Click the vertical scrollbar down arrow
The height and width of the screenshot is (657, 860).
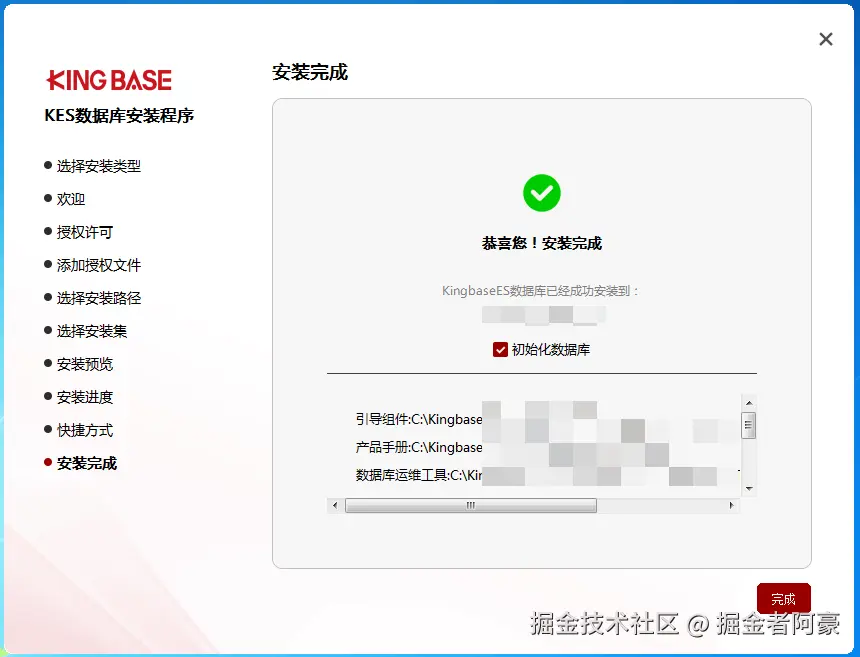(749, 488)
